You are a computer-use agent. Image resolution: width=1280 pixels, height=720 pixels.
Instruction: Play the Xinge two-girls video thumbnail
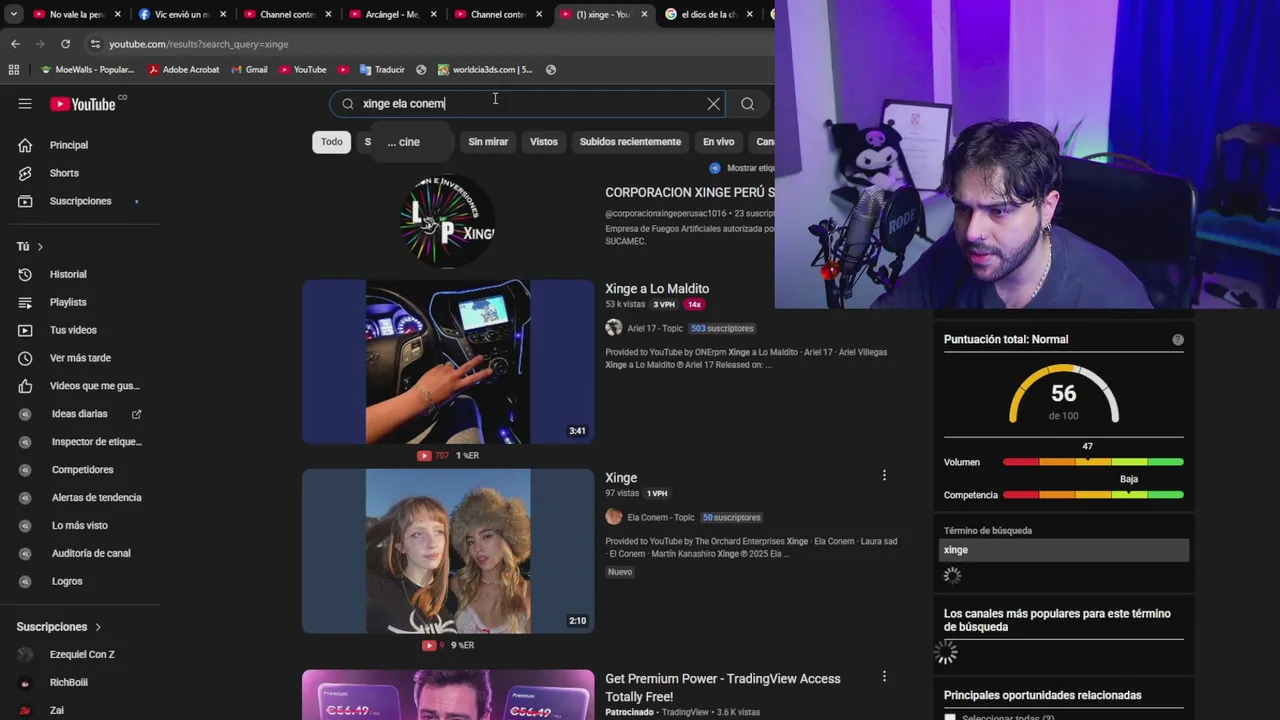pyautogui.click(x=448, y=551)
